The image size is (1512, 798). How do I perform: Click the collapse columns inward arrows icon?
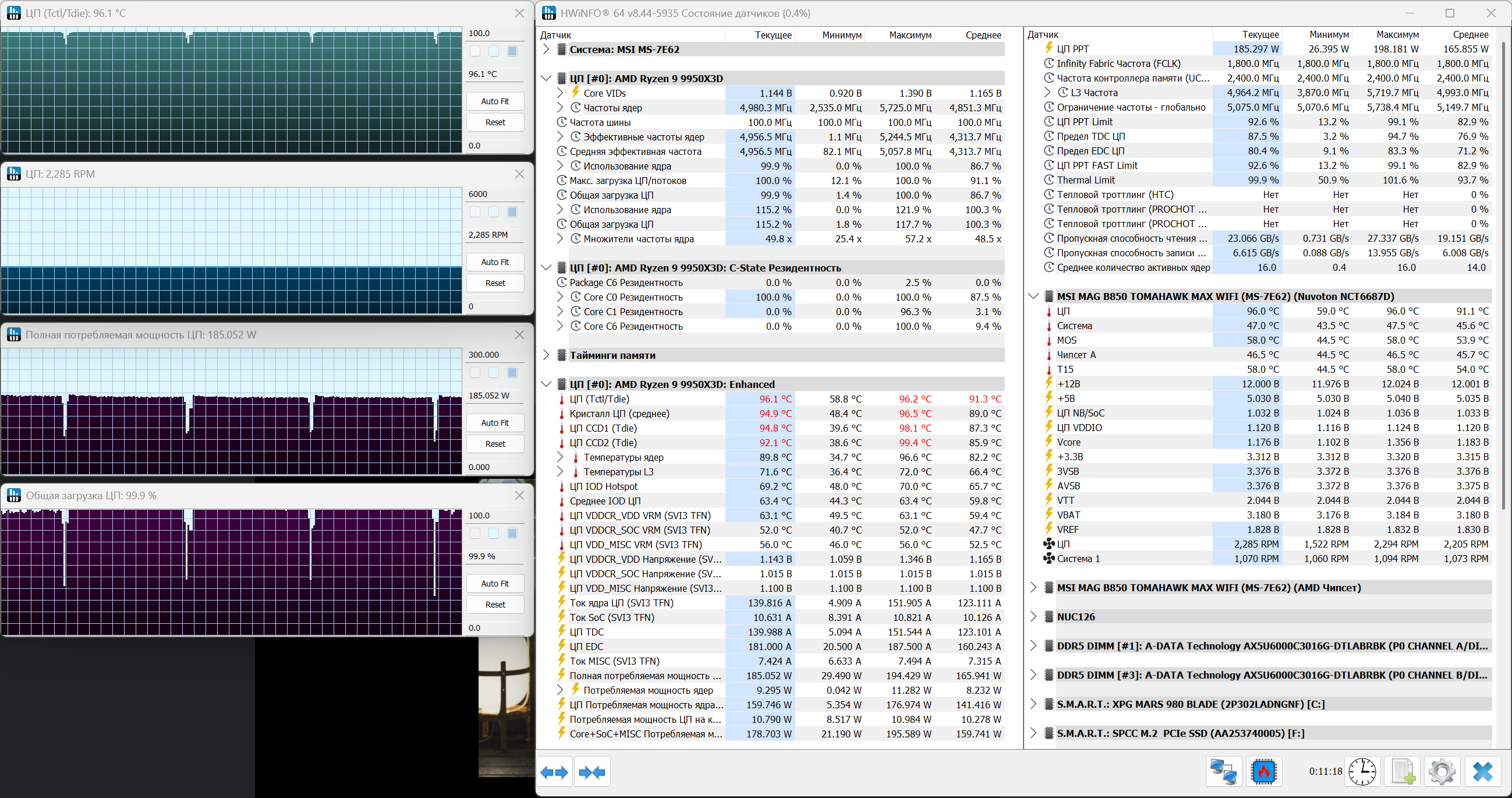(x=592, y=772)
